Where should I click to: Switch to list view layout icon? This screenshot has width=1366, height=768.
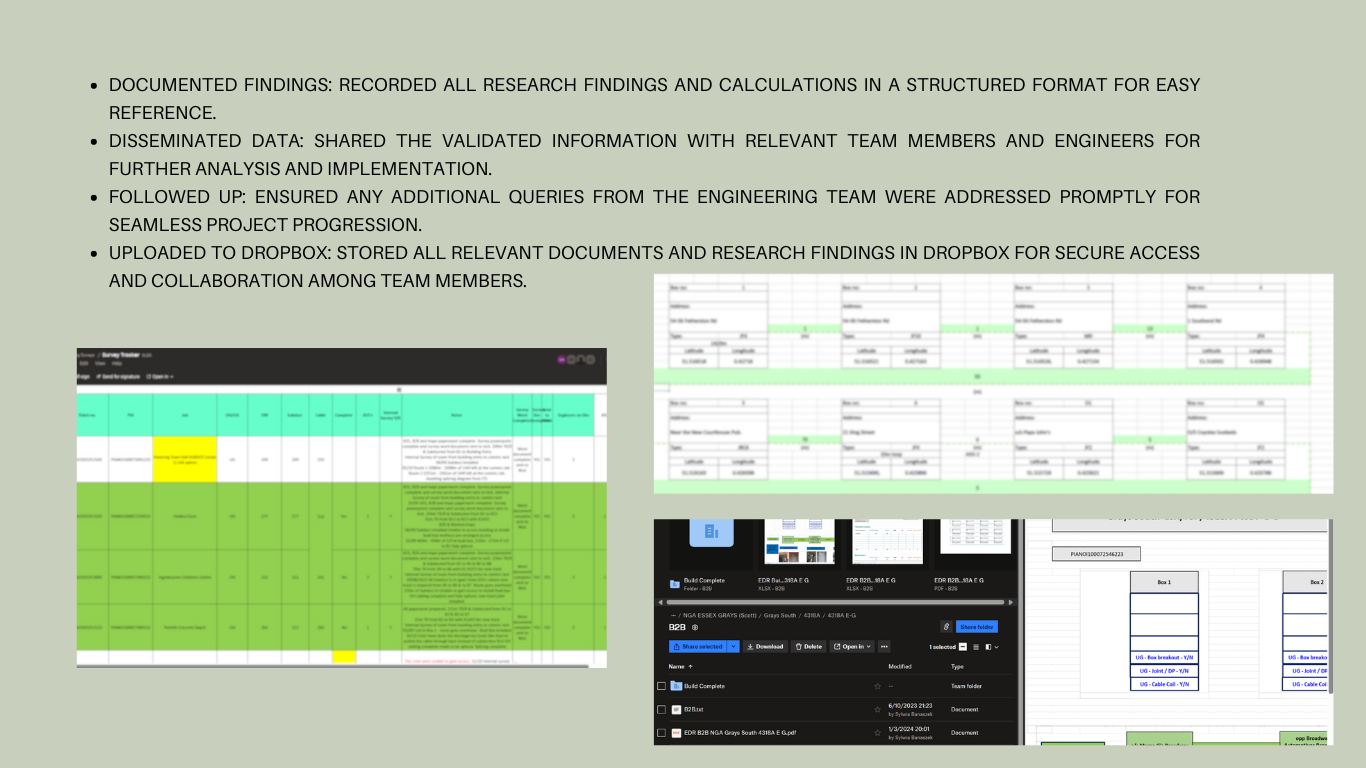click(976, 647)
